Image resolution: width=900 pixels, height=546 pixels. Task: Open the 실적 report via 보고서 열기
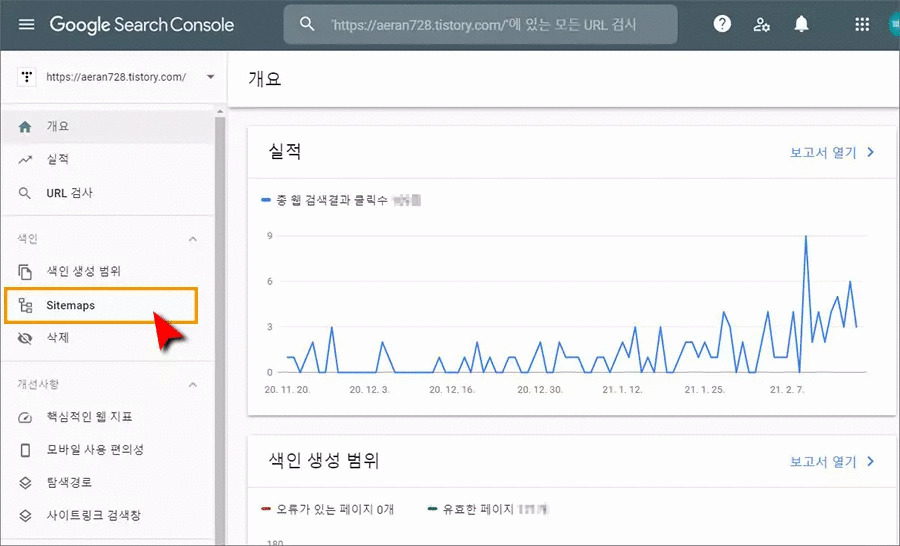(823, 153)
